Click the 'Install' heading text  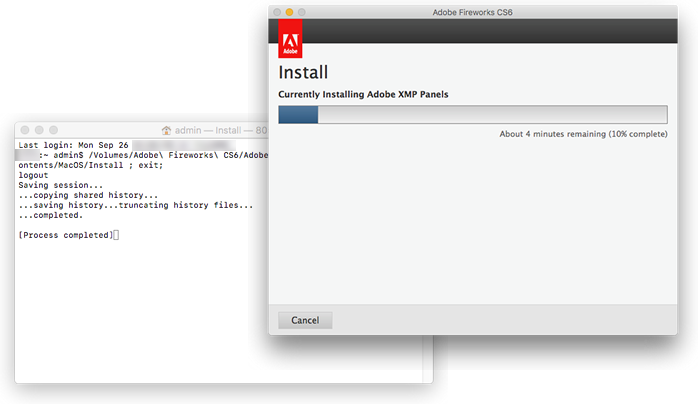(303, 73)
